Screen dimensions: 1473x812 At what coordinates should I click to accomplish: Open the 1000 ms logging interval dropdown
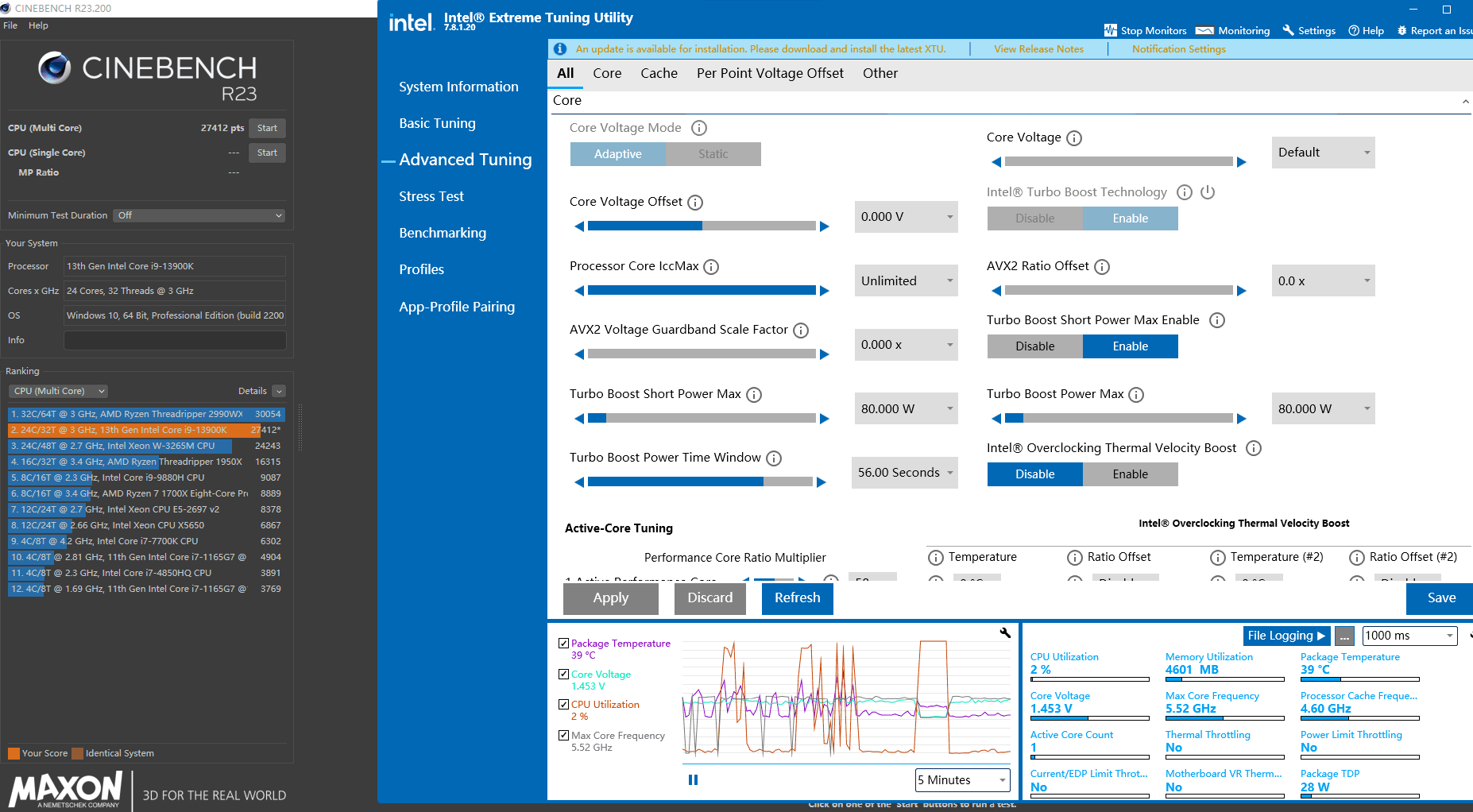(x=1410, y=636)
